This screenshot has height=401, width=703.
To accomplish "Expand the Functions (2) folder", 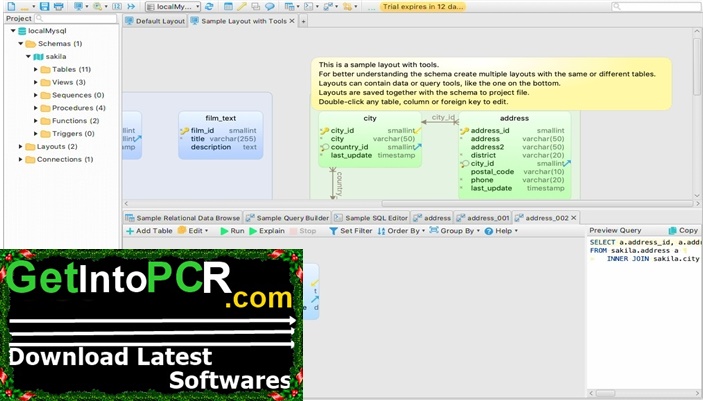I will (x=36, y=121).
